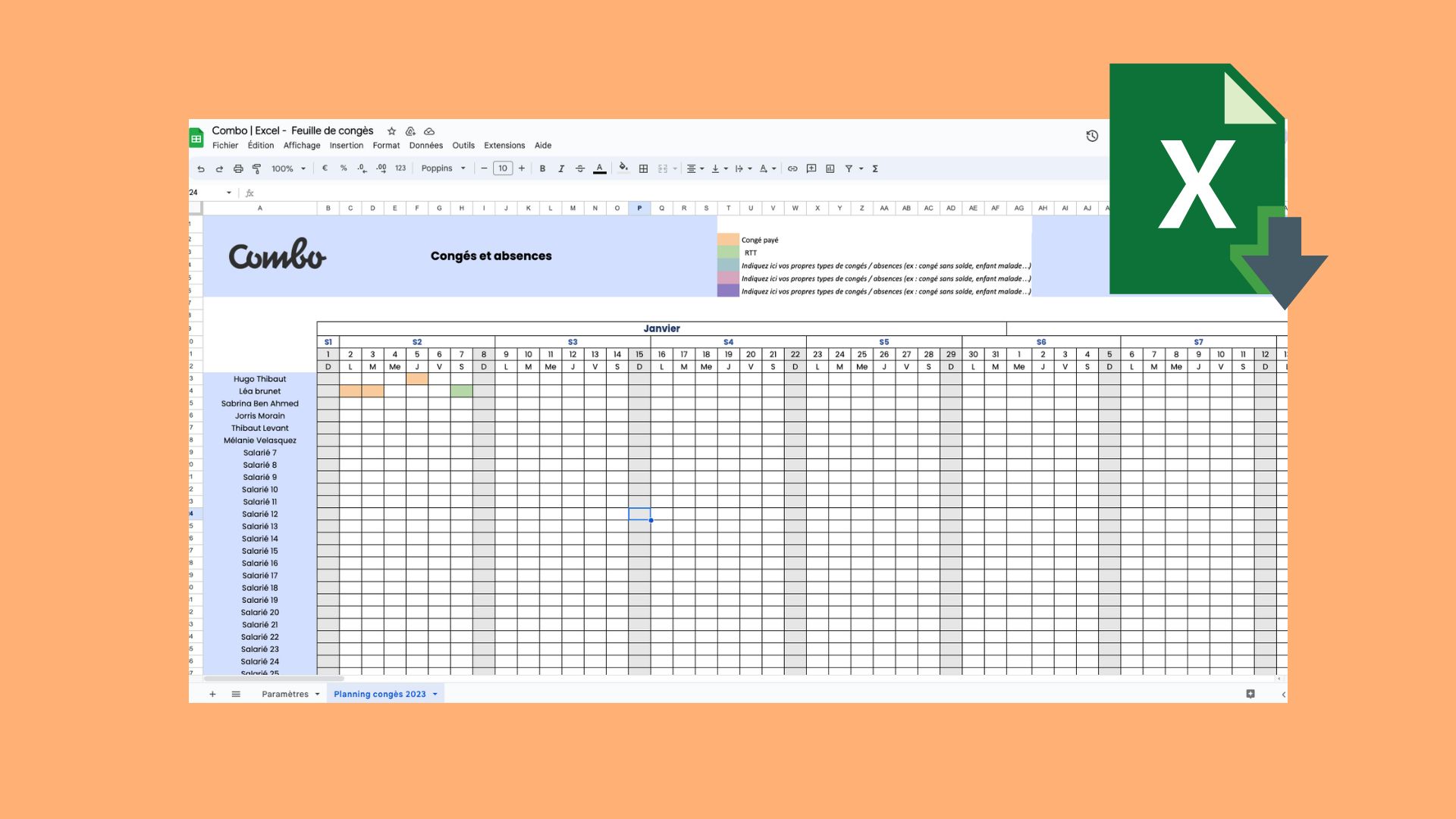Open the Planning congès 2023 tab menu
The image size is (1456, 819).
435,693
